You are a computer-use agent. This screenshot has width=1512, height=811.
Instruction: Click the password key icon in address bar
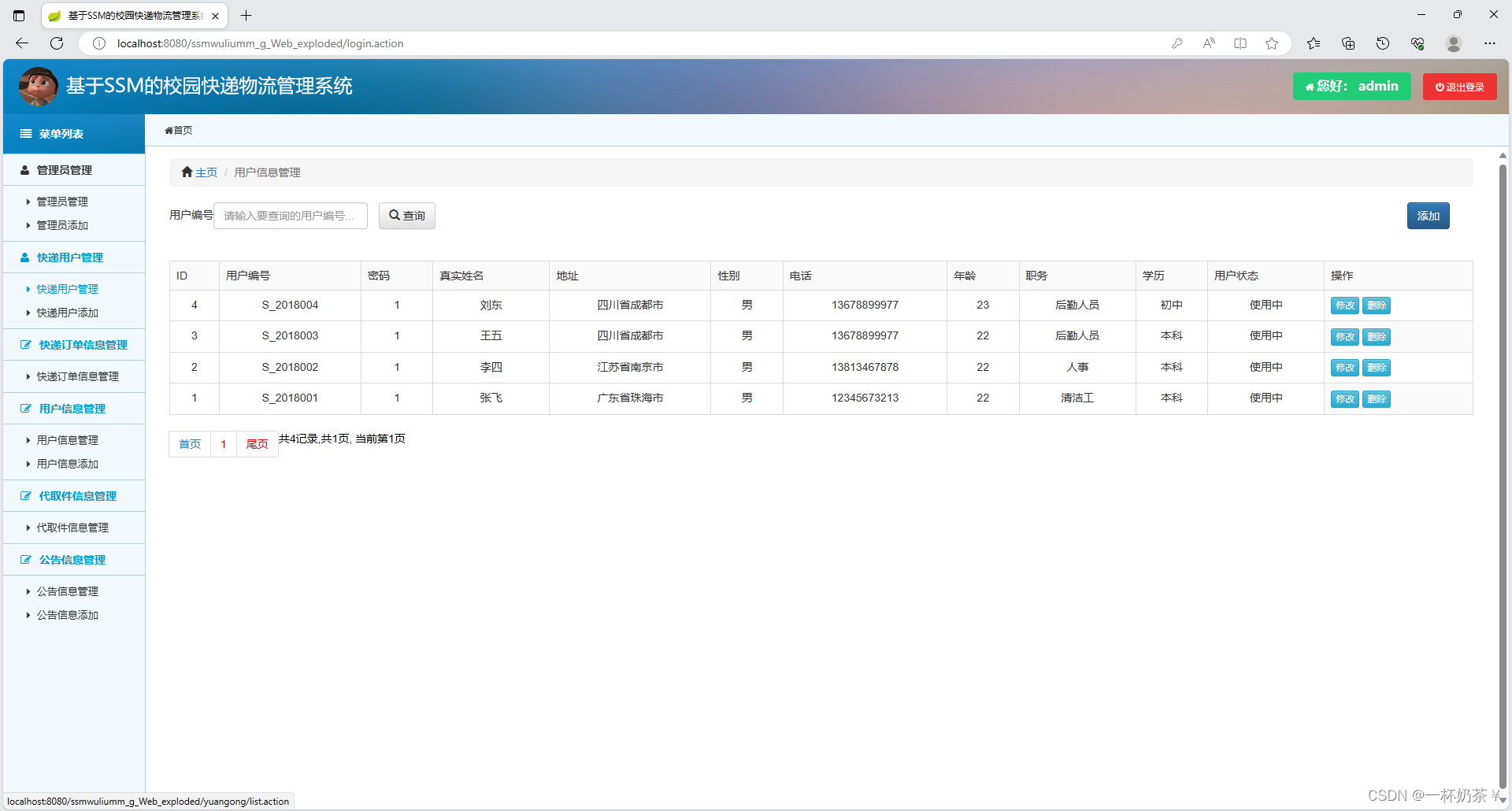pos(1177,43)
